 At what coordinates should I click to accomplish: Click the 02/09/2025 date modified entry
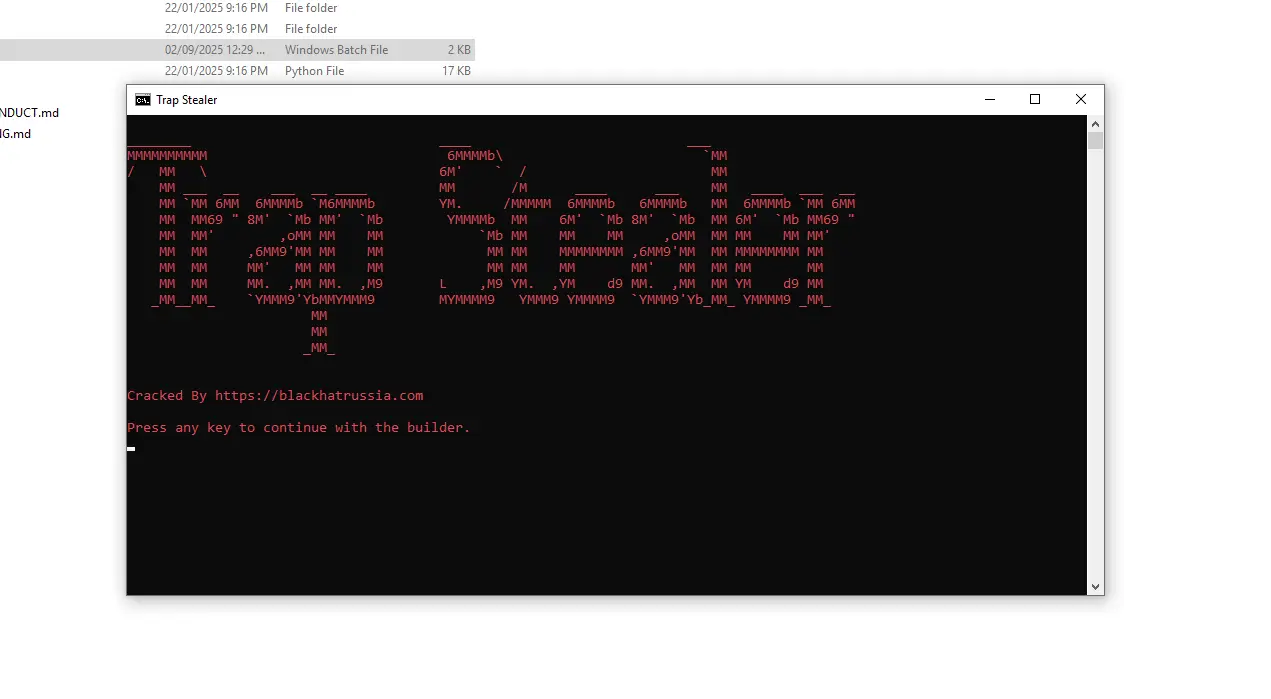click(215, 49)
